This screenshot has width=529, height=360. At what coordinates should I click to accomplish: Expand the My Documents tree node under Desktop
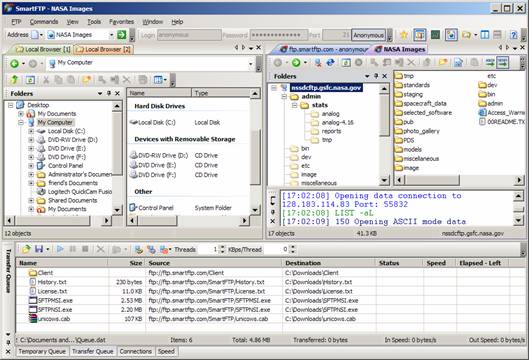coord(21,114)
